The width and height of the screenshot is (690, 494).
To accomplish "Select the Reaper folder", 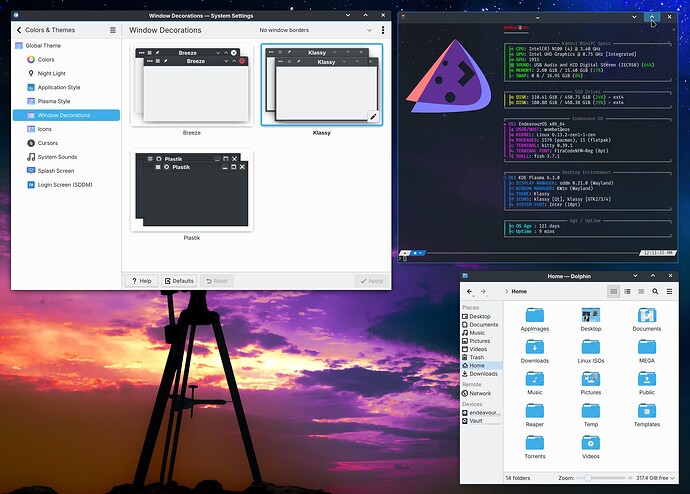I will (x=535, y=415).
